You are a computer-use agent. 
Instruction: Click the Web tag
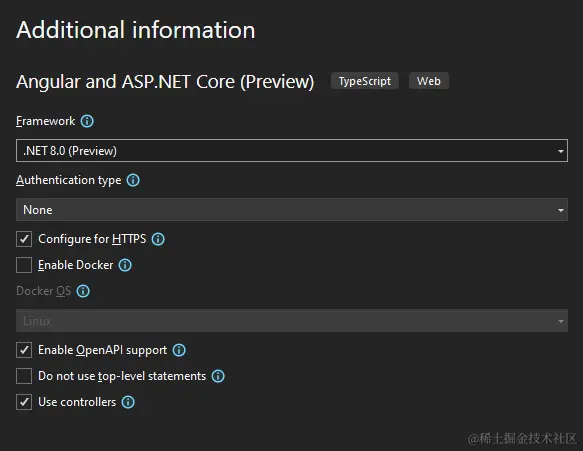[429, 81]
